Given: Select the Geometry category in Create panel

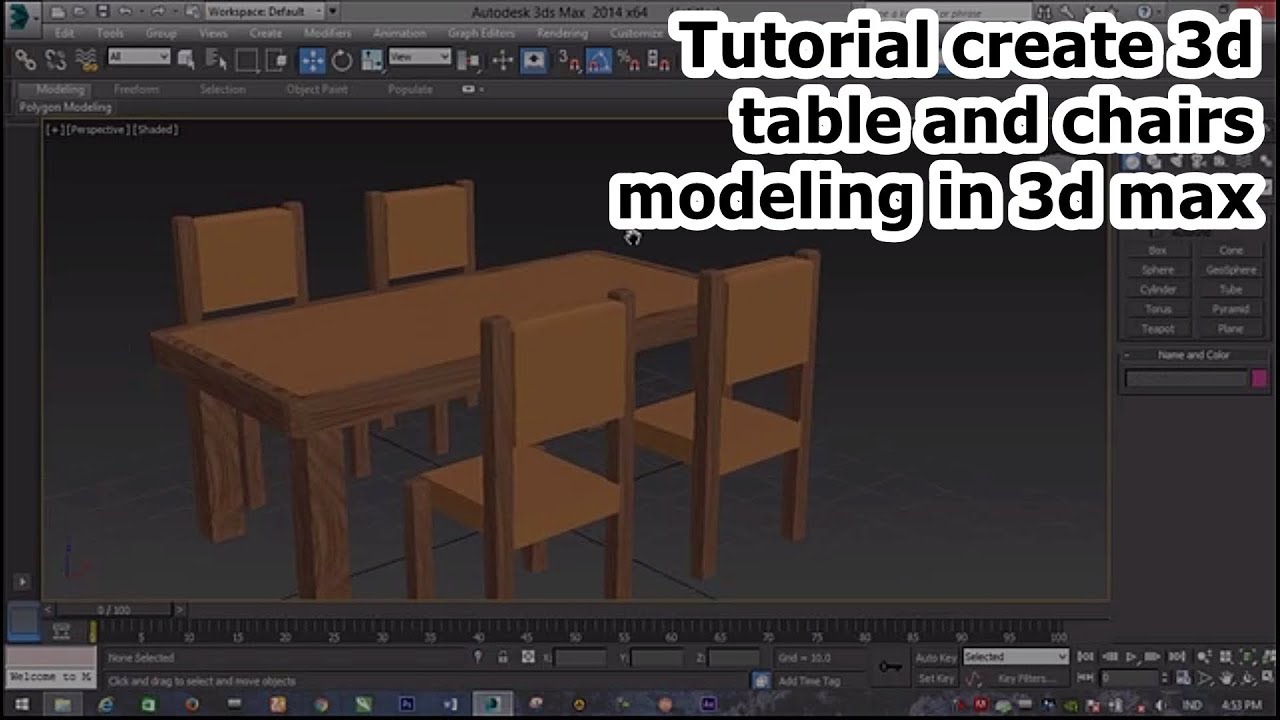Looking at the screenshot, I should pos(1132,162).
